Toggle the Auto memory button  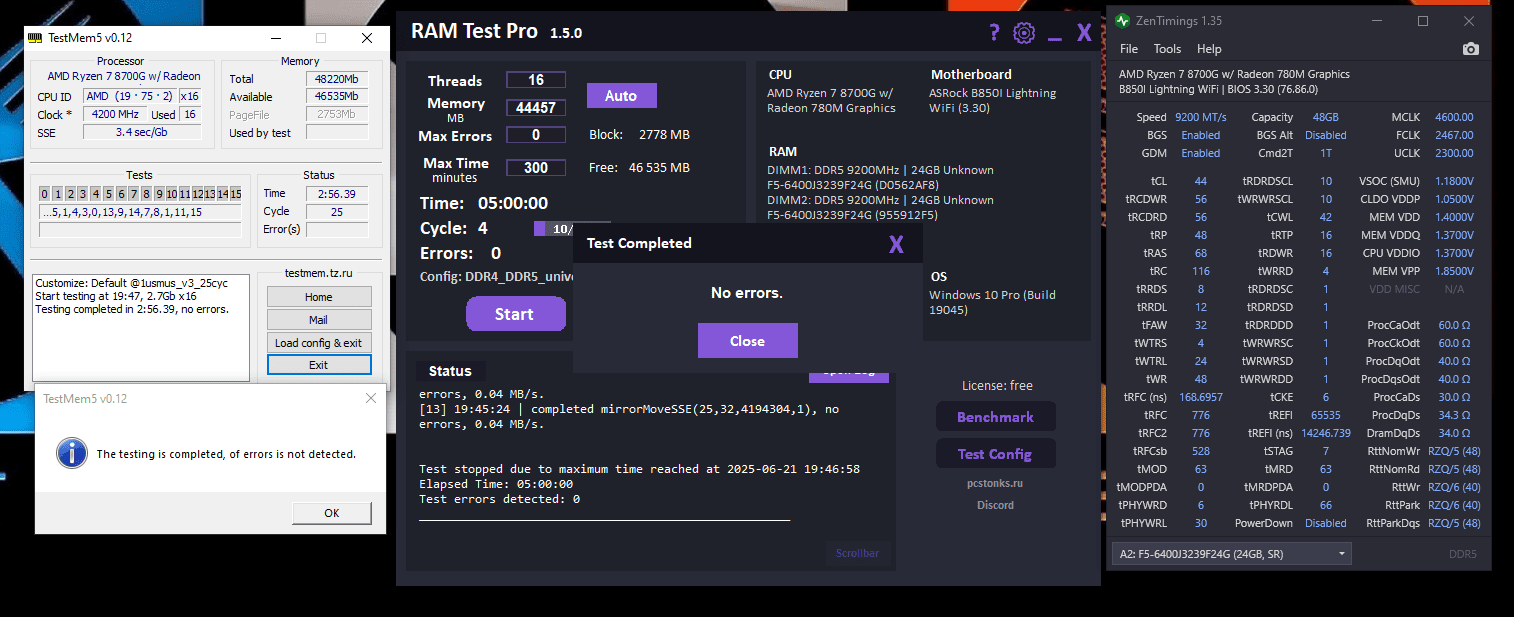[x=621, y=96]
